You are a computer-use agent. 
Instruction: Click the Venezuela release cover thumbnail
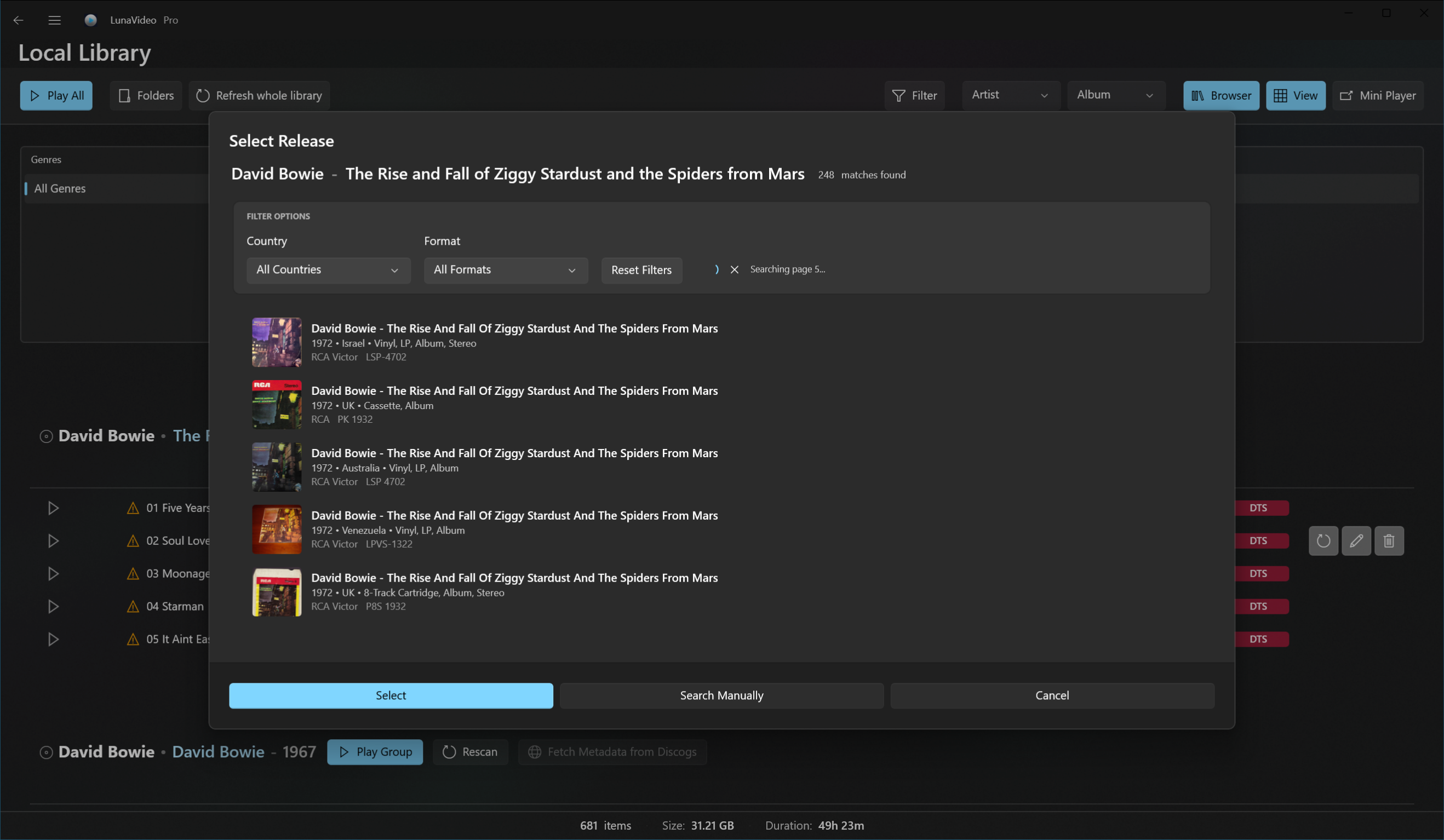[277, 530]
